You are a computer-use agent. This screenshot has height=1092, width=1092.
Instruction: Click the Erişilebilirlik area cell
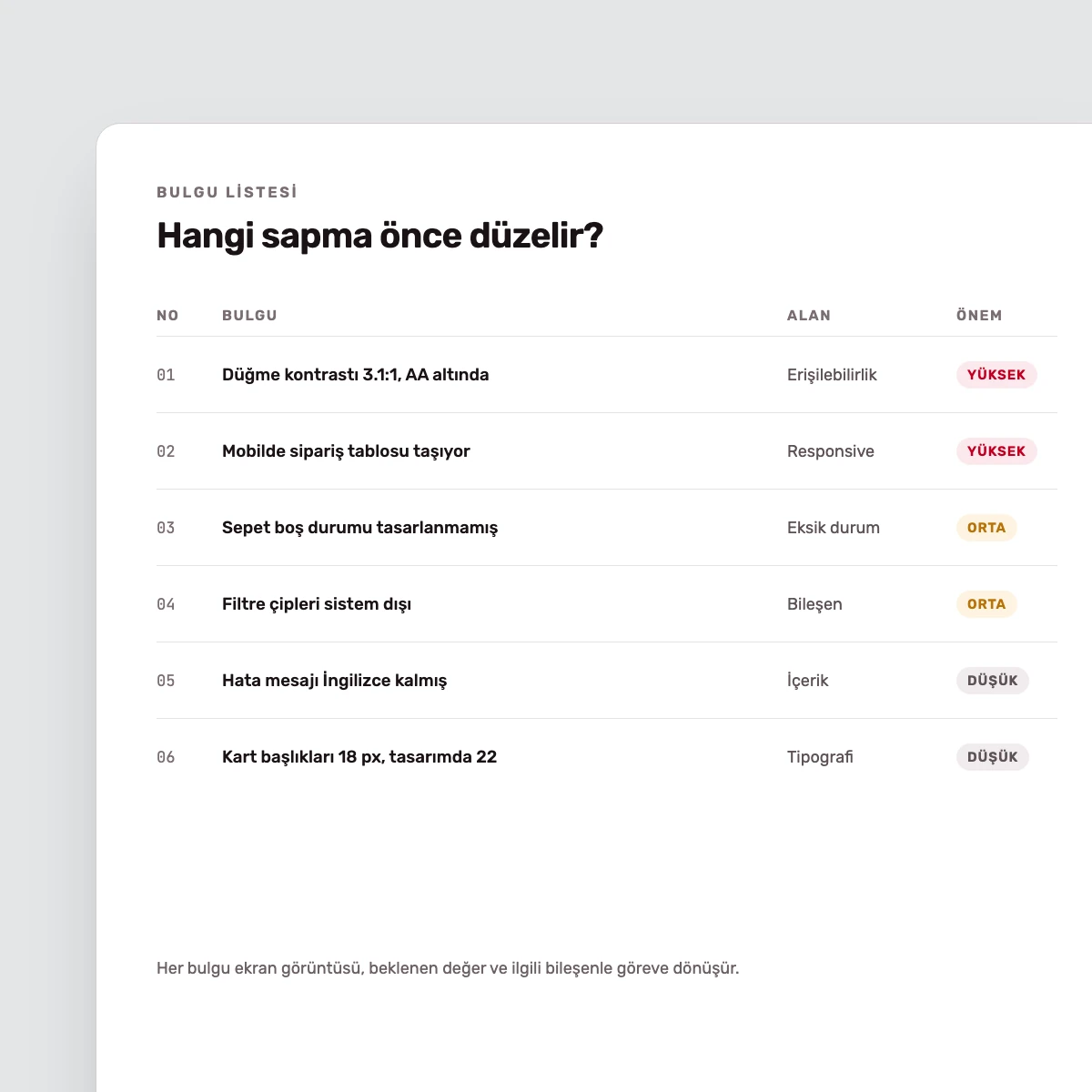832,375
